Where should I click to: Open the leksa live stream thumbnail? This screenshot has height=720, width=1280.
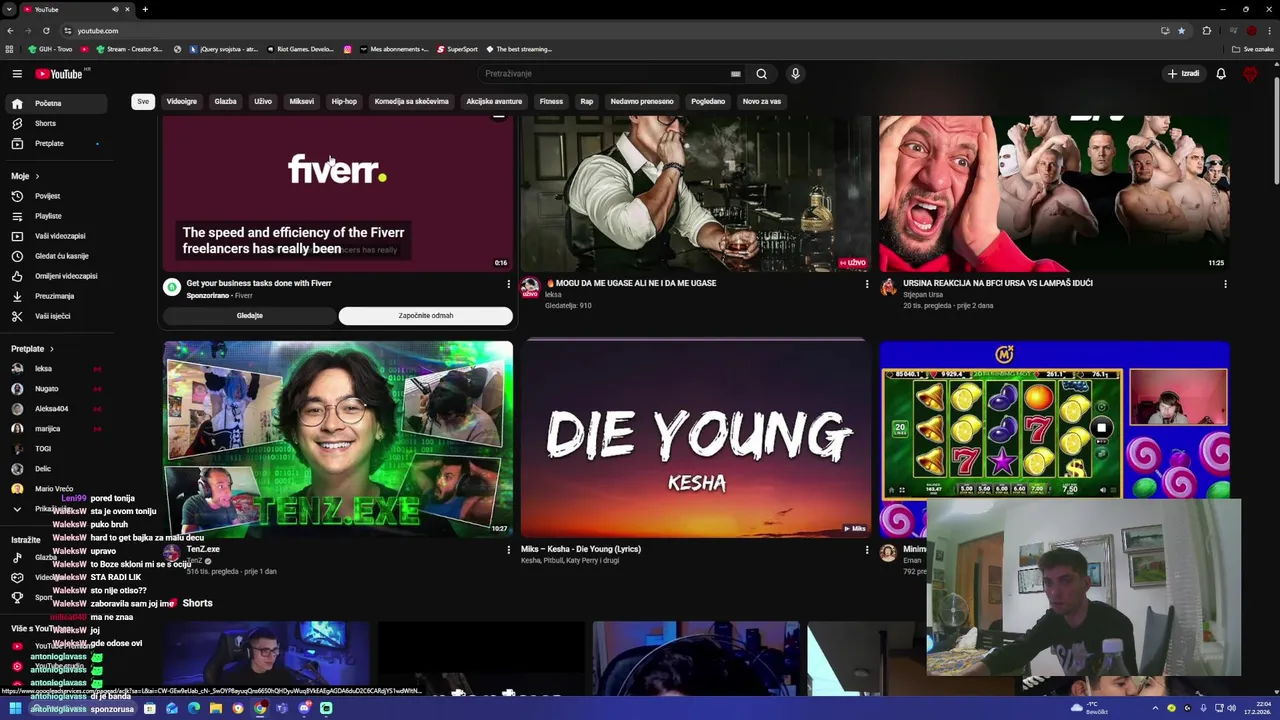coord(695,193)
